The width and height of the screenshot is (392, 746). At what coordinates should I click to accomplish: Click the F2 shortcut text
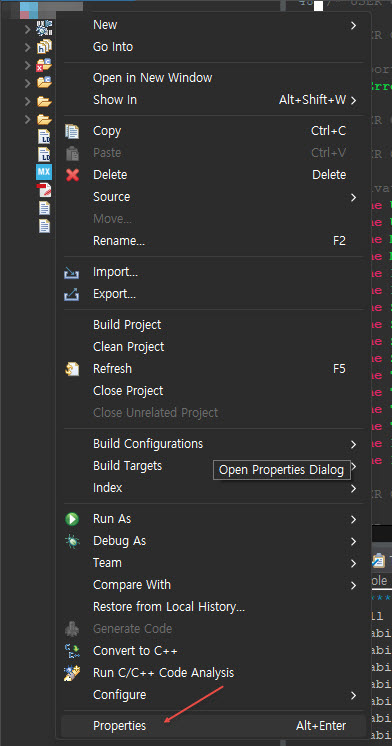tap(339, 241)
